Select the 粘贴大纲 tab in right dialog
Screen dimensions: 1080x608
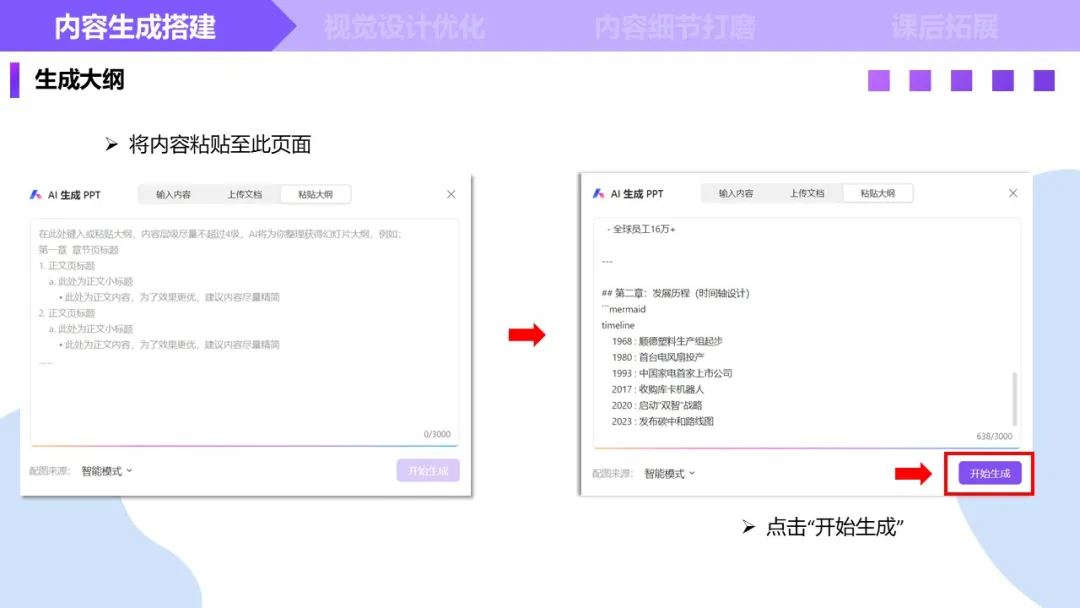tap(878, 193)
